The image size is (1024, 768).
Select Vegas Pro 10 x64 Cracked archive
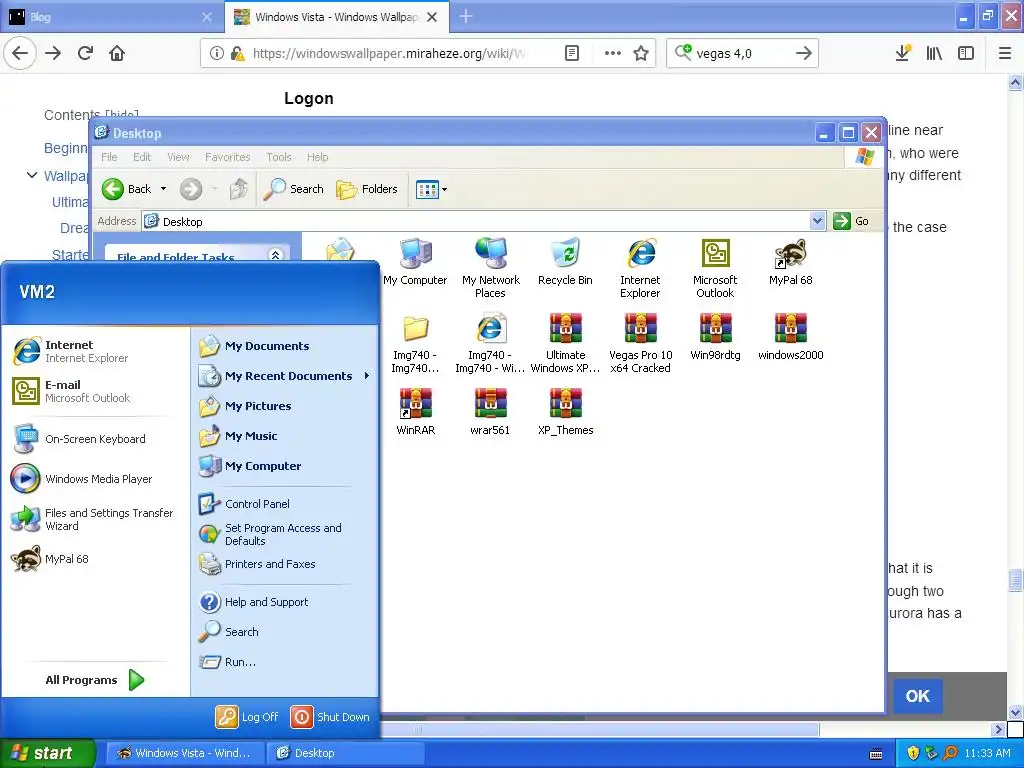click(640, 344)
